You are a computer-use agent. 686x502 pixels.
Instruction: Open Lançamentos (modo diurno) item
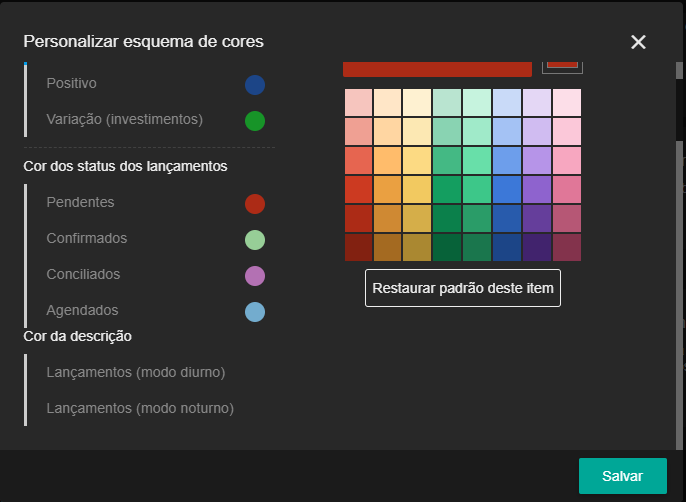pyautogui.click(x=135, y=372)
